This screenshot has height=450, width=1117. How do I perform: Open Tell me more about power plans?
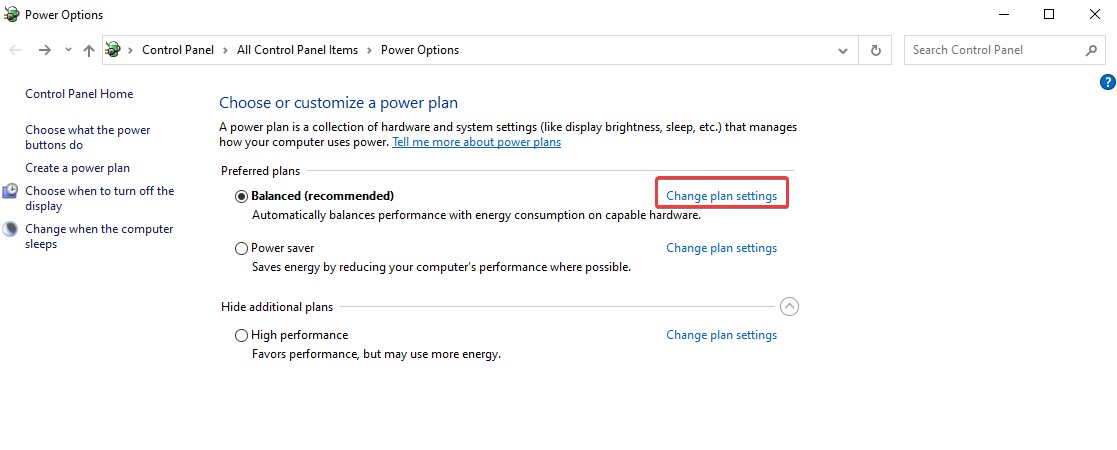click(x=476, y=142)
